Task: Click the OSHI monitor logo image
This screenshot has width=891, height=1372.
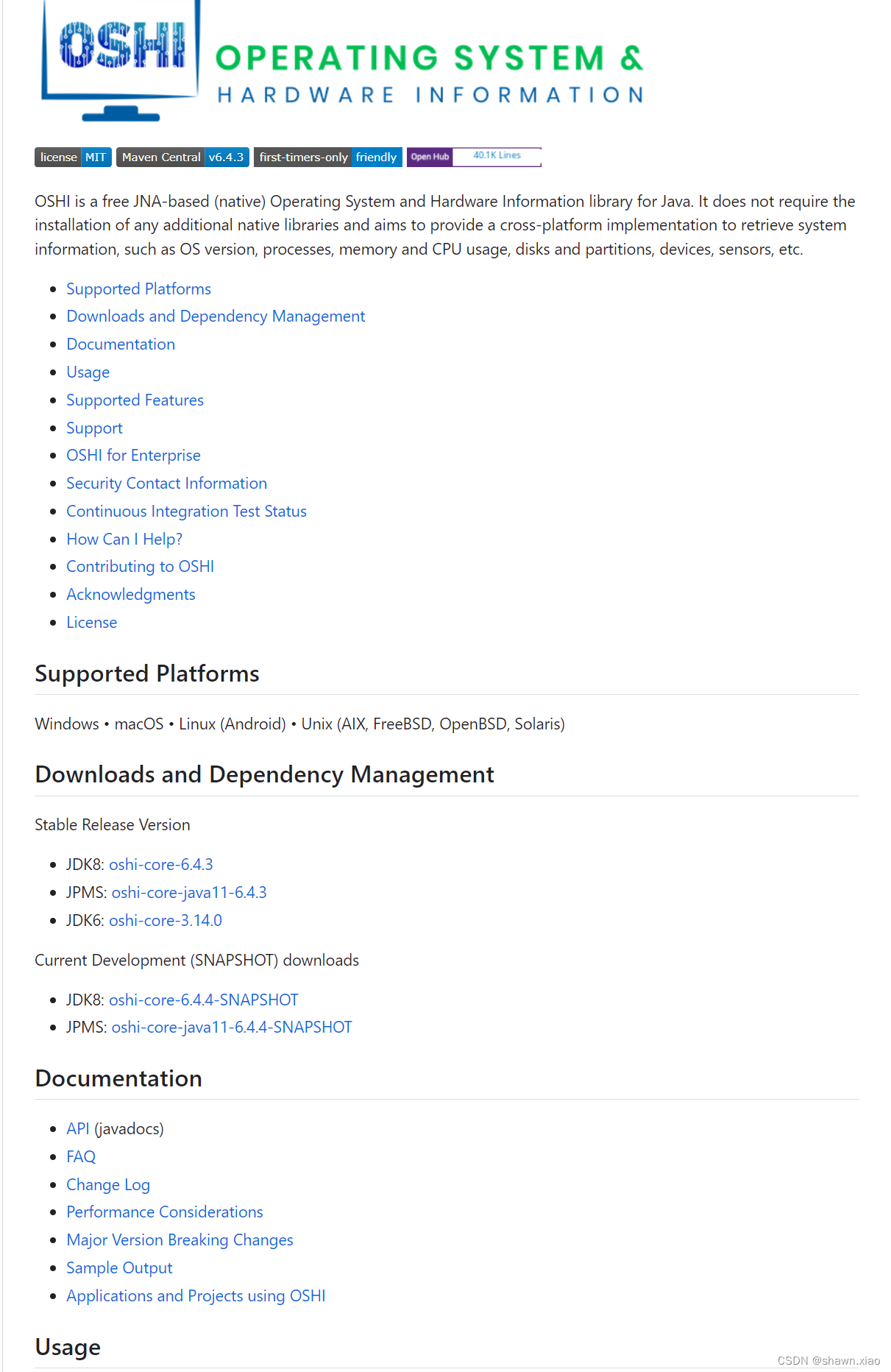Action: pyautogui.click(x=121, y=60)
